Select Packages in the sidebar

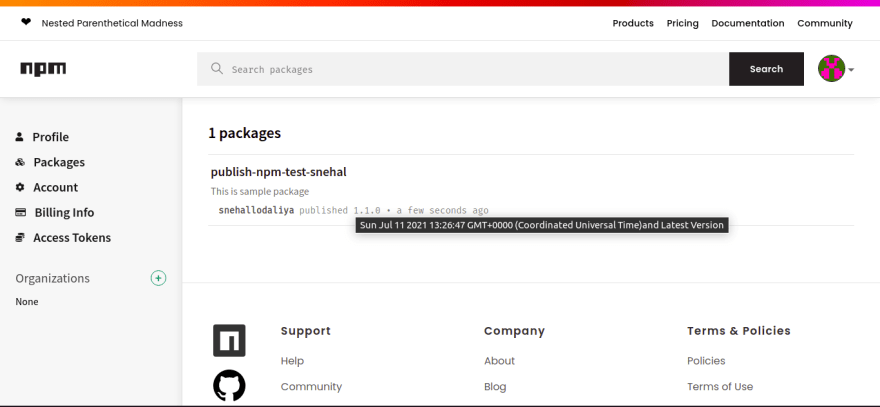(59, 162)
